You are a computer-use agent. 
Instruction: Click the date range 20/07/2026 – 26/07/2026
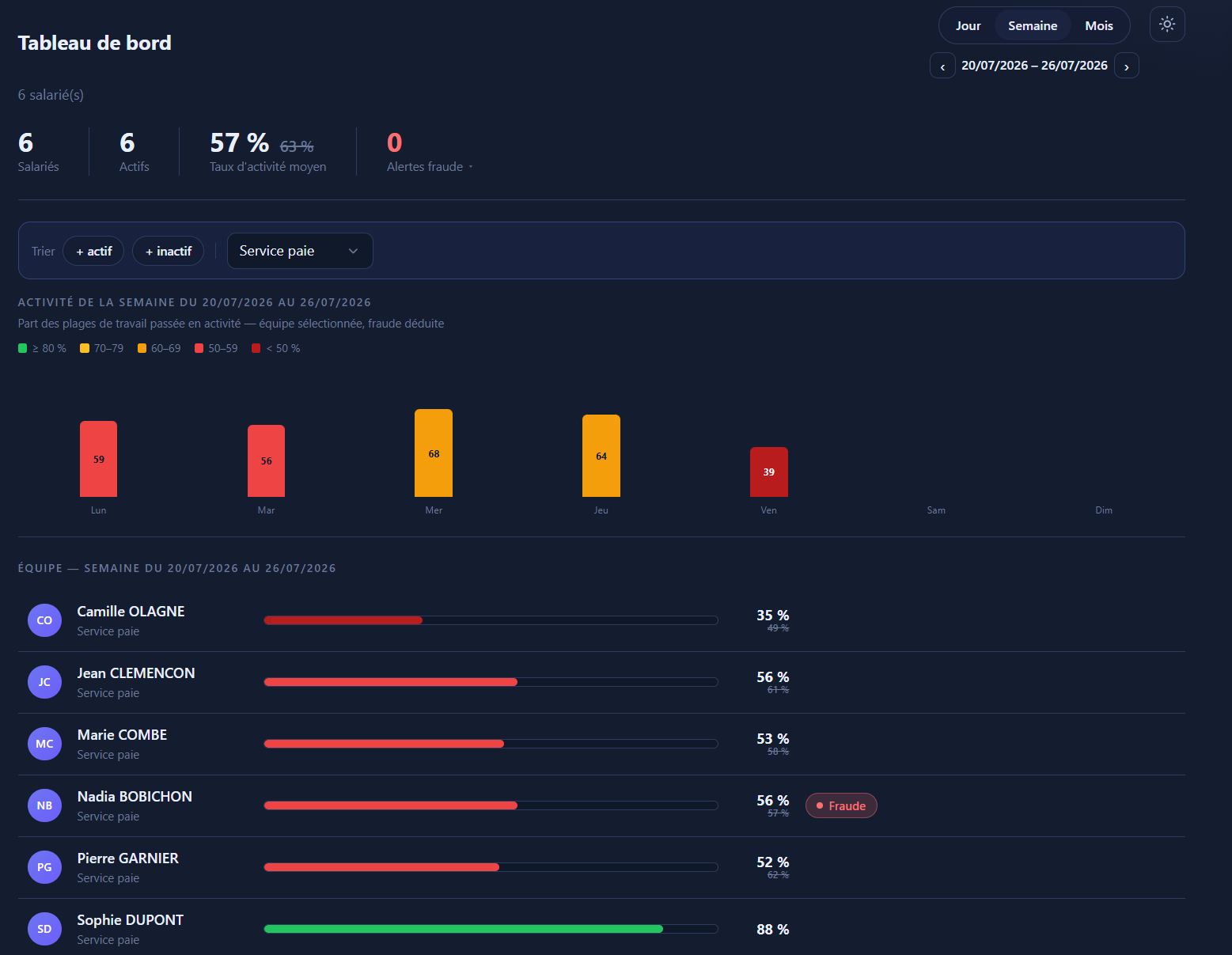click(1034, 66)
